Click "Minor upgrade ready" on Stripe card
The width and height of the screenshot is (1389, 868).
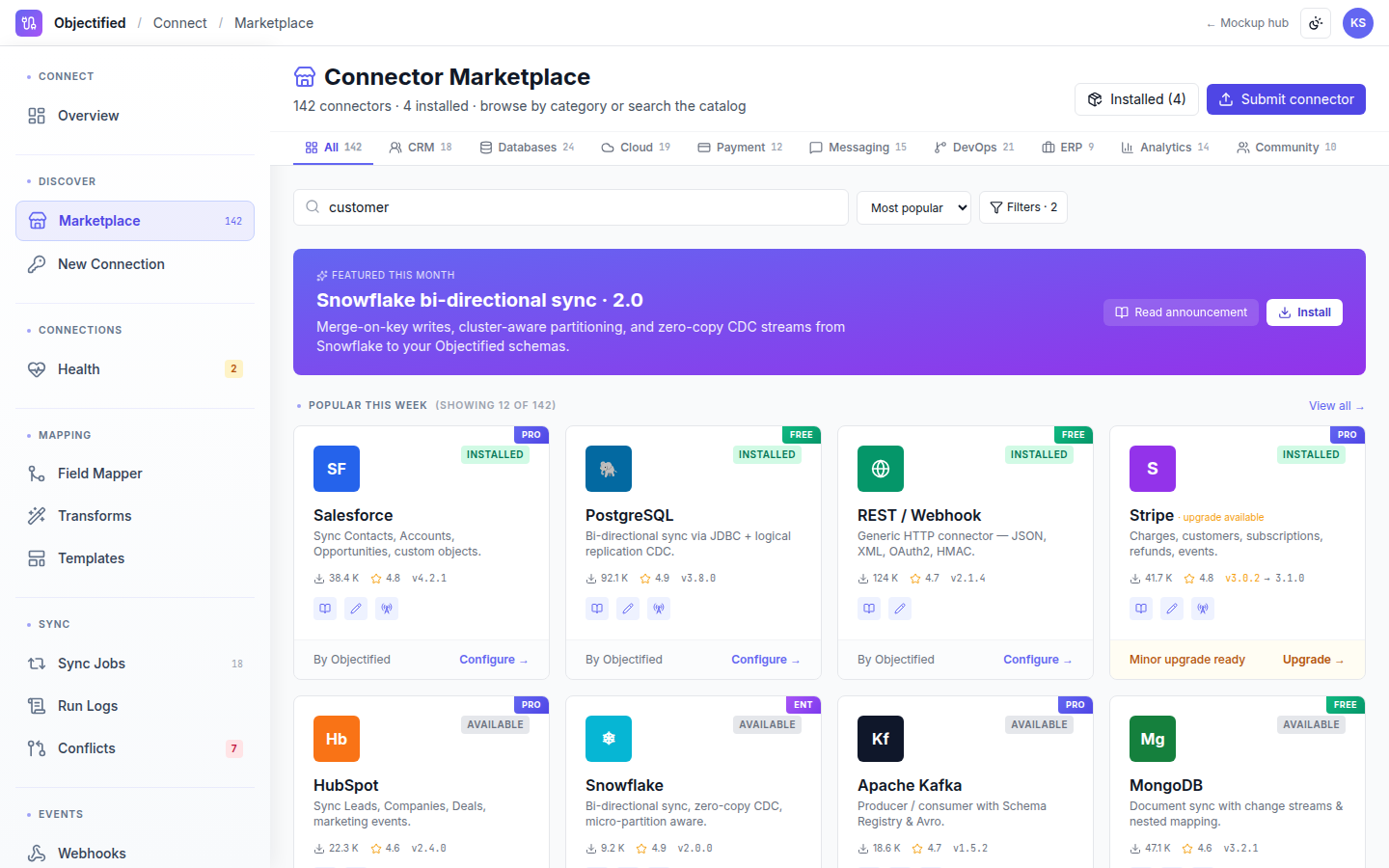coord(1187,660)
